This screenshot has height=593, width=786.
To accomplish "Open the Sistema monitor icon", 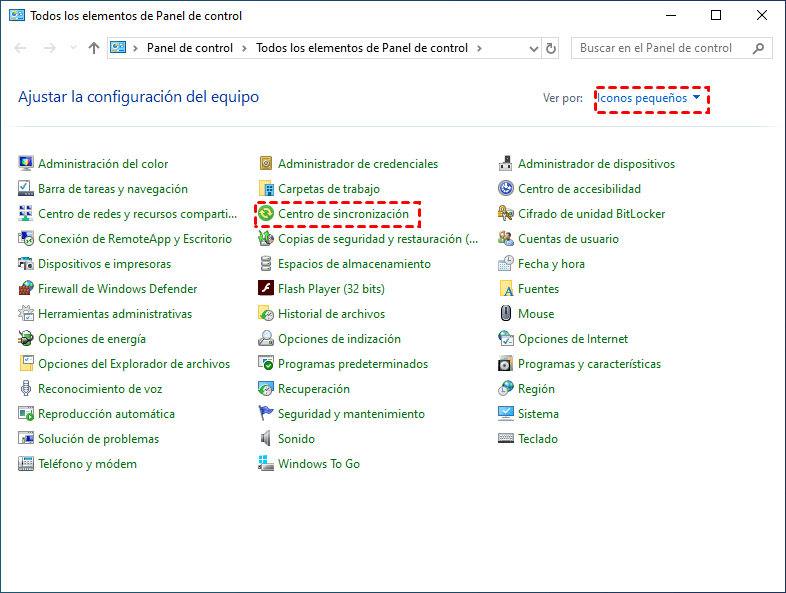I will (x=506, y=414).
